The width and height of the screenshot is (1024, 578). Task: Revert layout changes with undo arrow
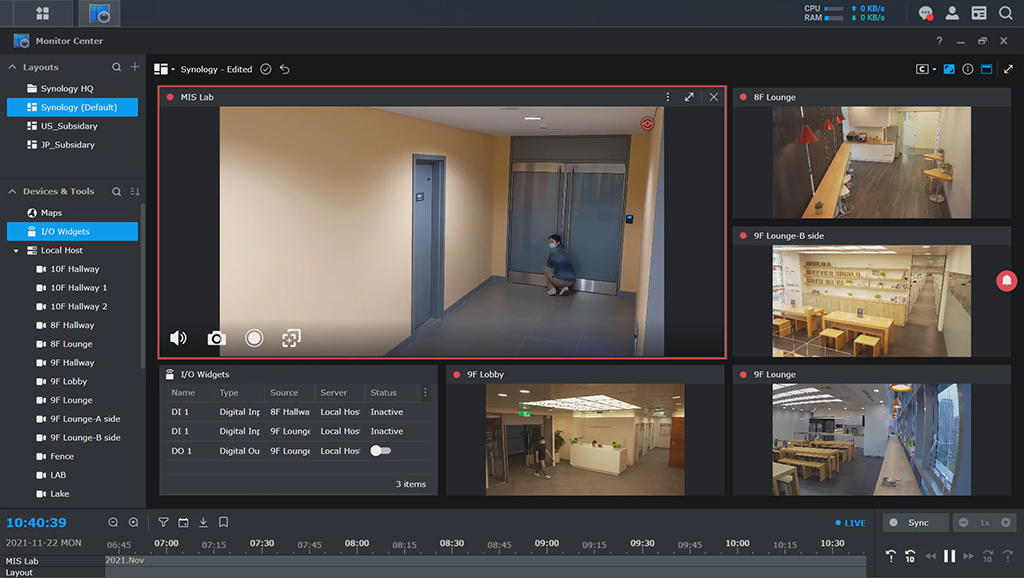tap(285, 69)
